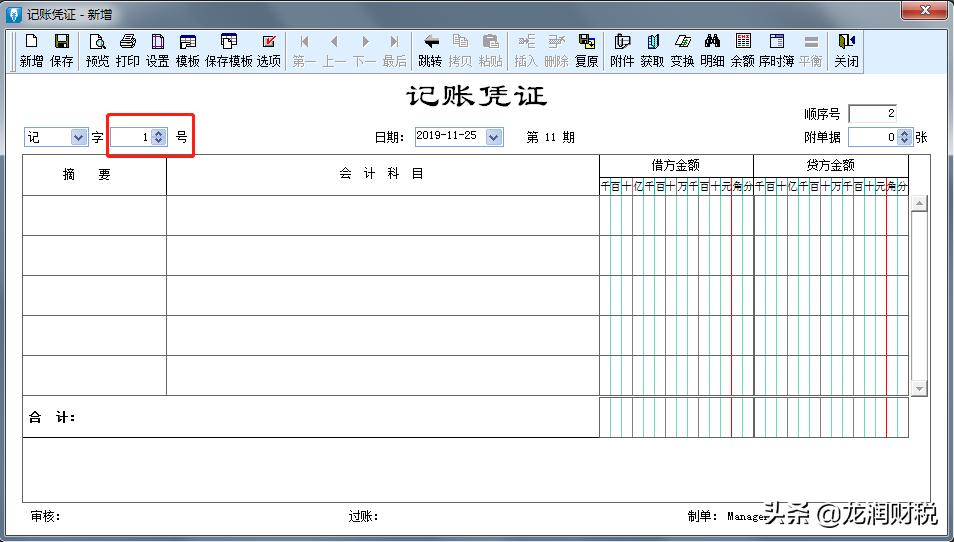Screen dimensions: 954x542
Task: Click first row 摘要 summary cell
Action: click(94, 215)
